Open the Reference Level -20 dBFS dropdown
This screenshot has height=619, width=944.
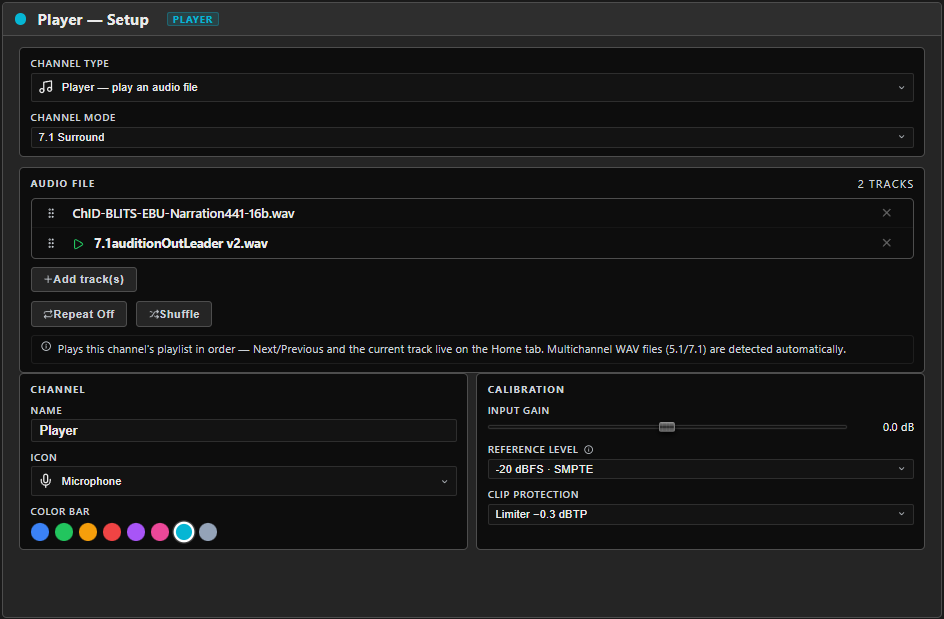pyautogui.click(x=700, y=469)
